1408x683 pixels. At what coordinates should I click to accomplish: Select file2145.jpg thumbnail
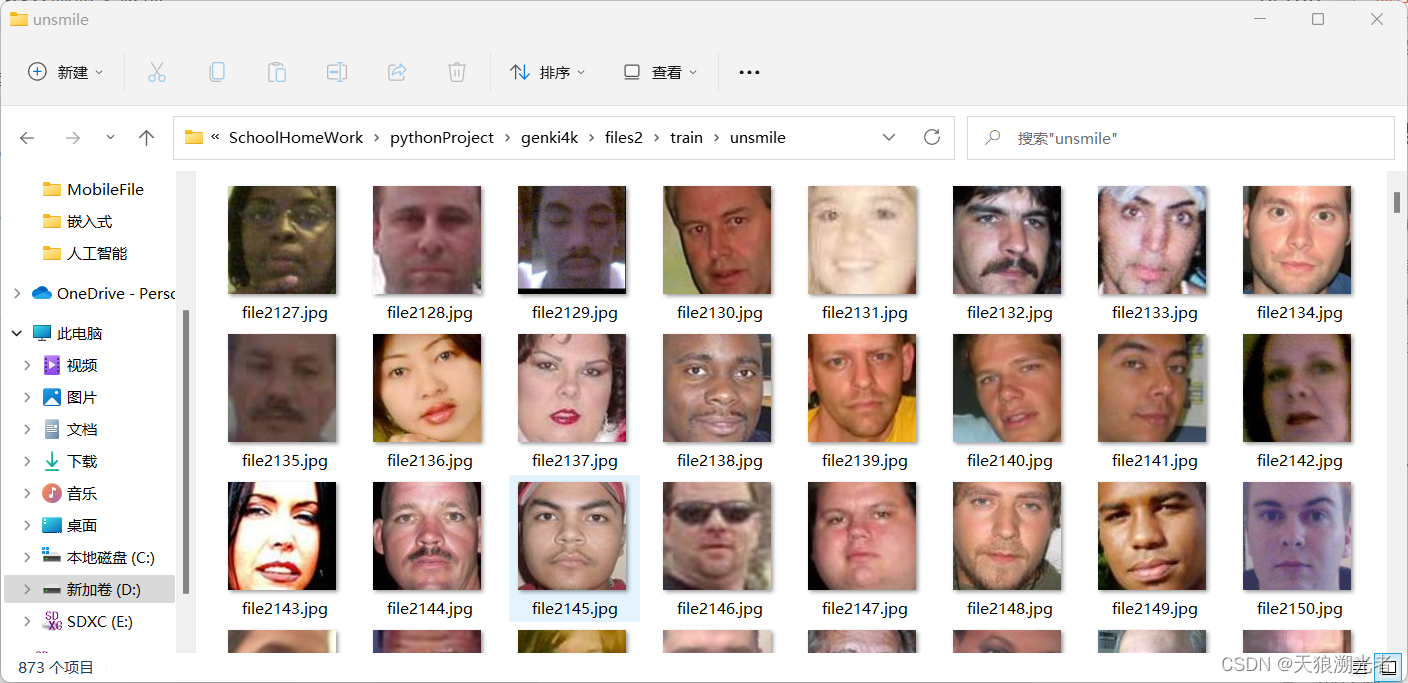[572, 536]
